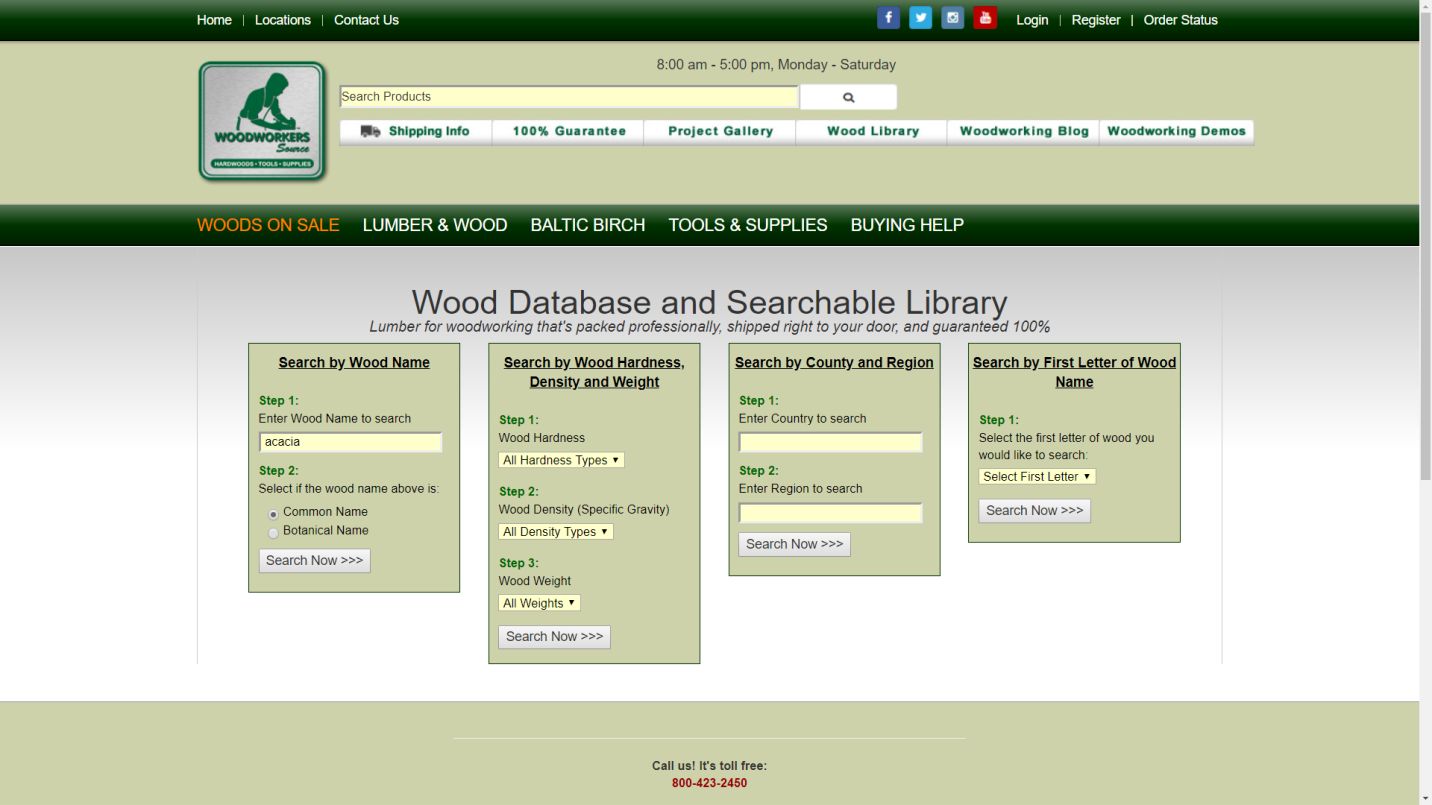Open the Project Gallery section
The image size is (1432, 805).
pyautogui.click(x=719, y=130)
